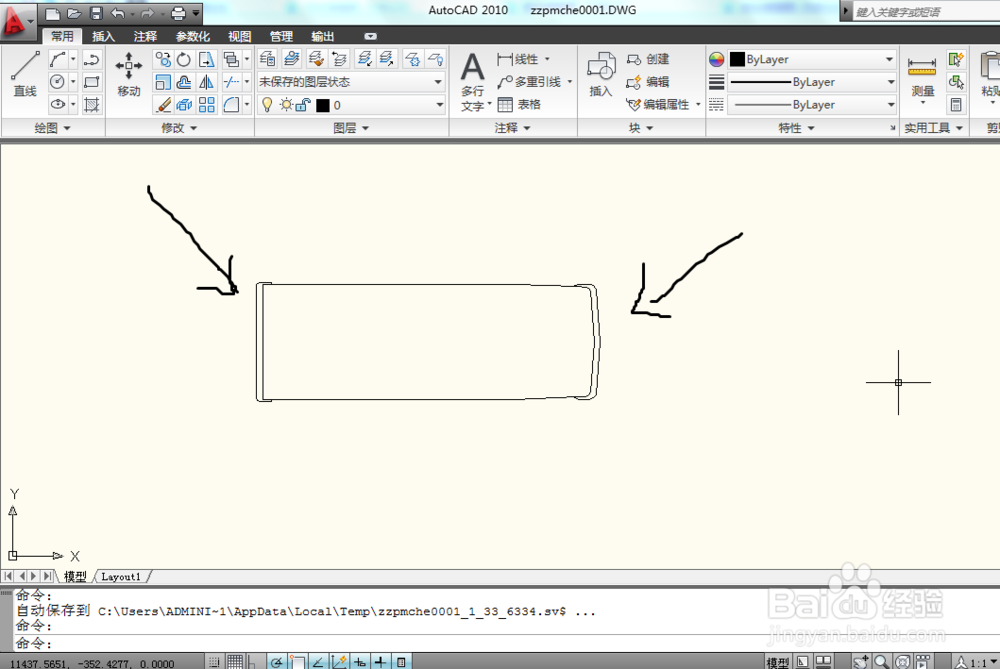
Task: Toggle grid display in status bar
Action: click(x=235, y=662)
